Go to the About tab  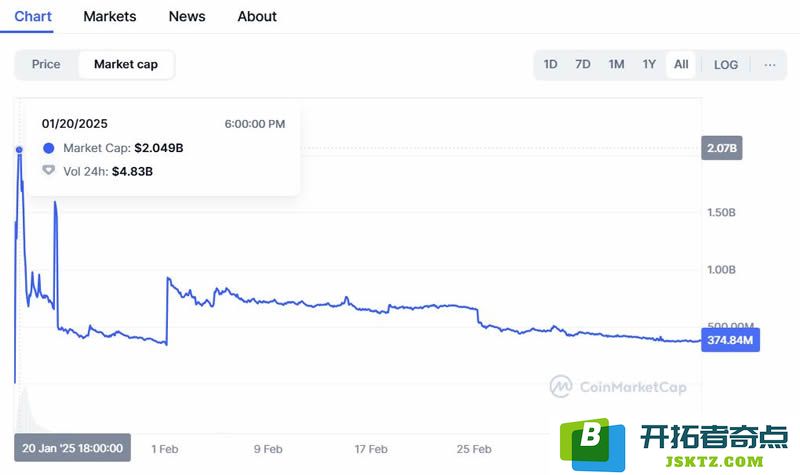(x=257, y=16)
